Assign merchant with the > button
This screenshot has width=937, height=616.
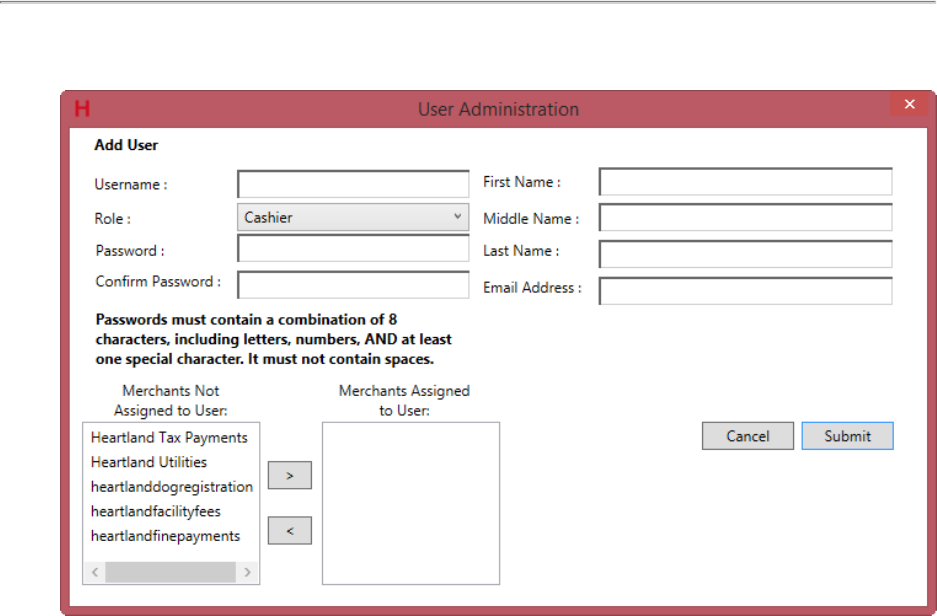(290, 475)
